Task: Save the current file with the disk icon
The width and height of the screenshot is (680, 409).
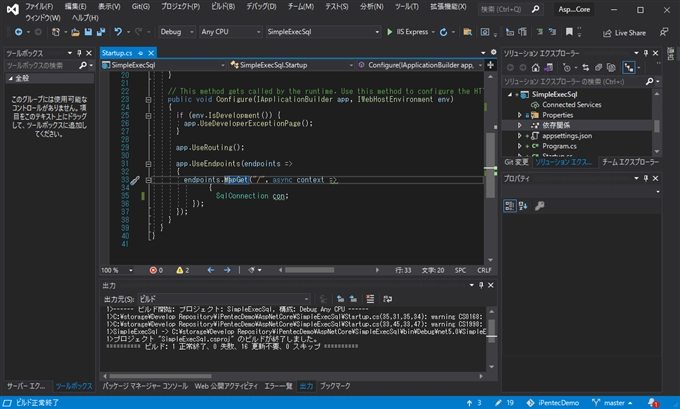Action: tap(88, 32)
